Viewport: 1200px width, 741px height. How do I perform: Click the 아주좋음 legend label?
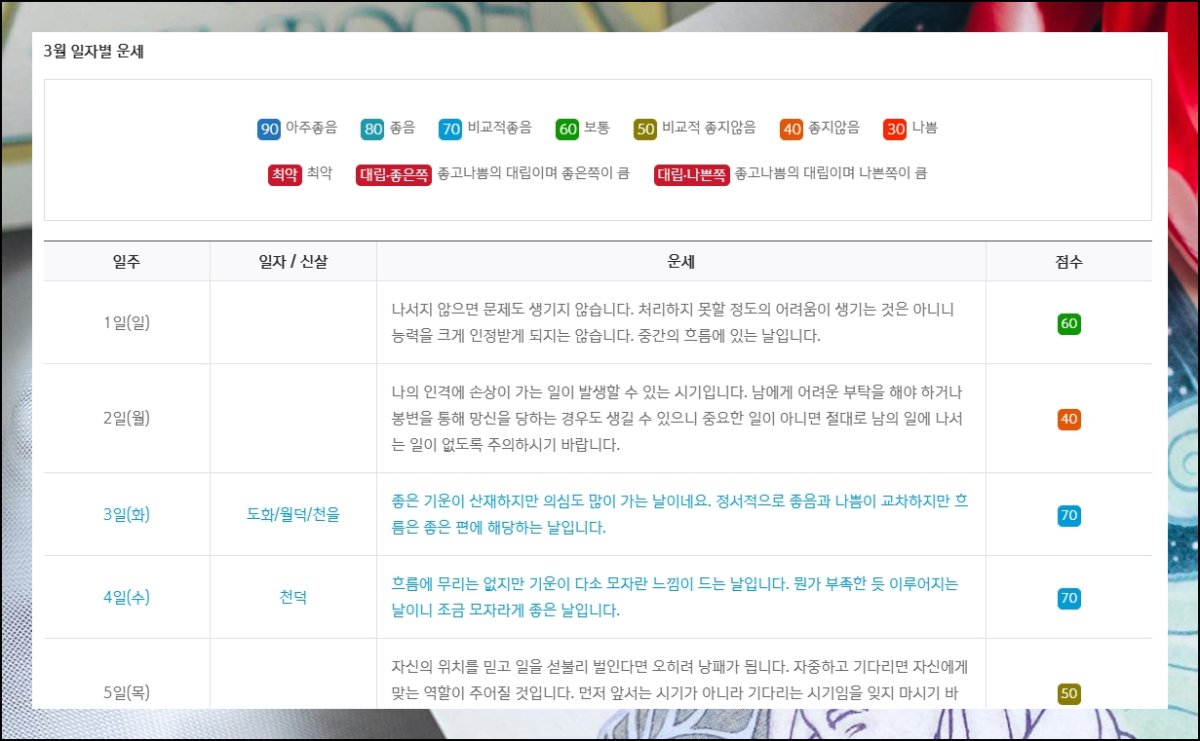tap(311, 129)
